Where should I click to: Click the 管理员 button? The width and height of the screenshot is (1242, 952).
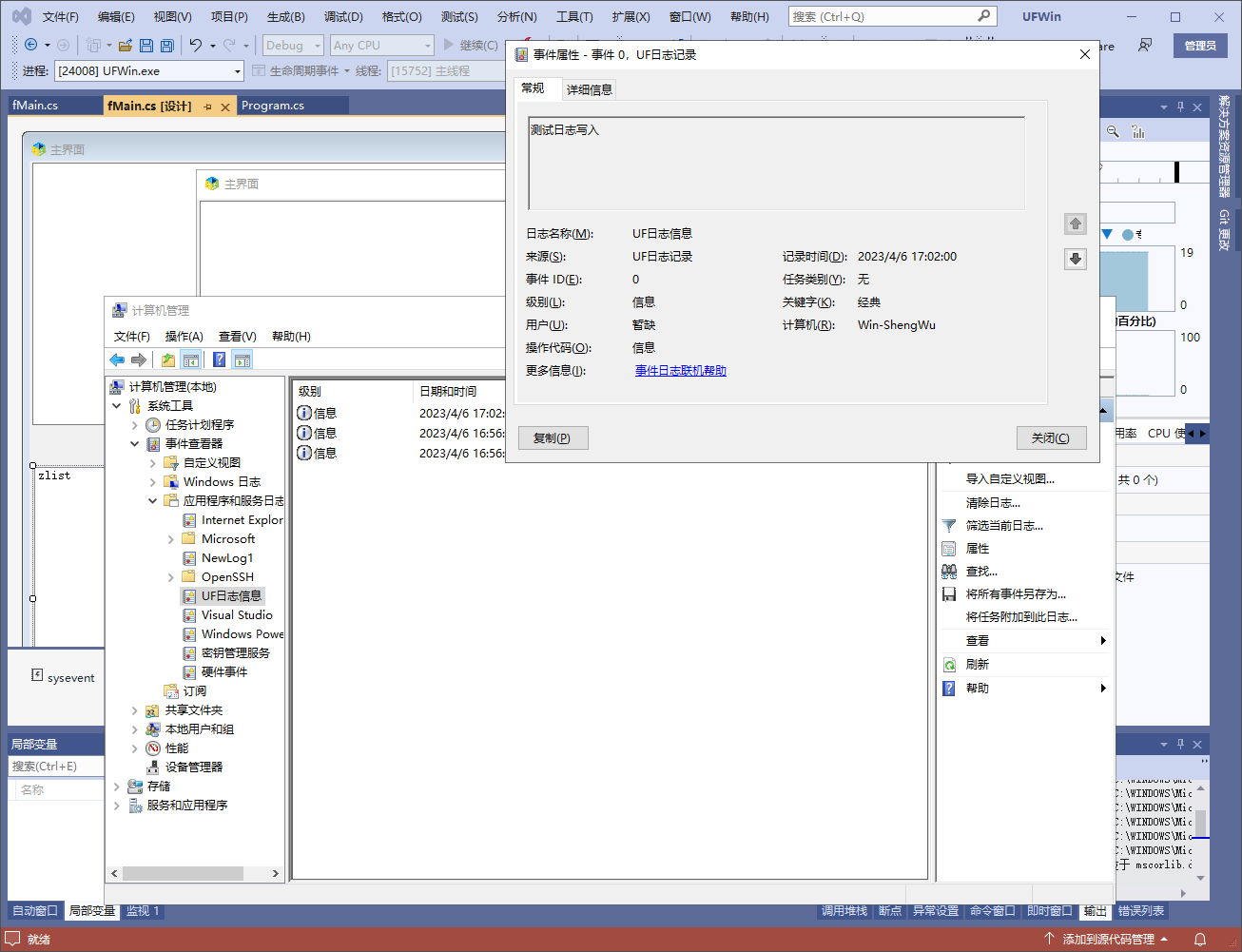[1200, 45]
